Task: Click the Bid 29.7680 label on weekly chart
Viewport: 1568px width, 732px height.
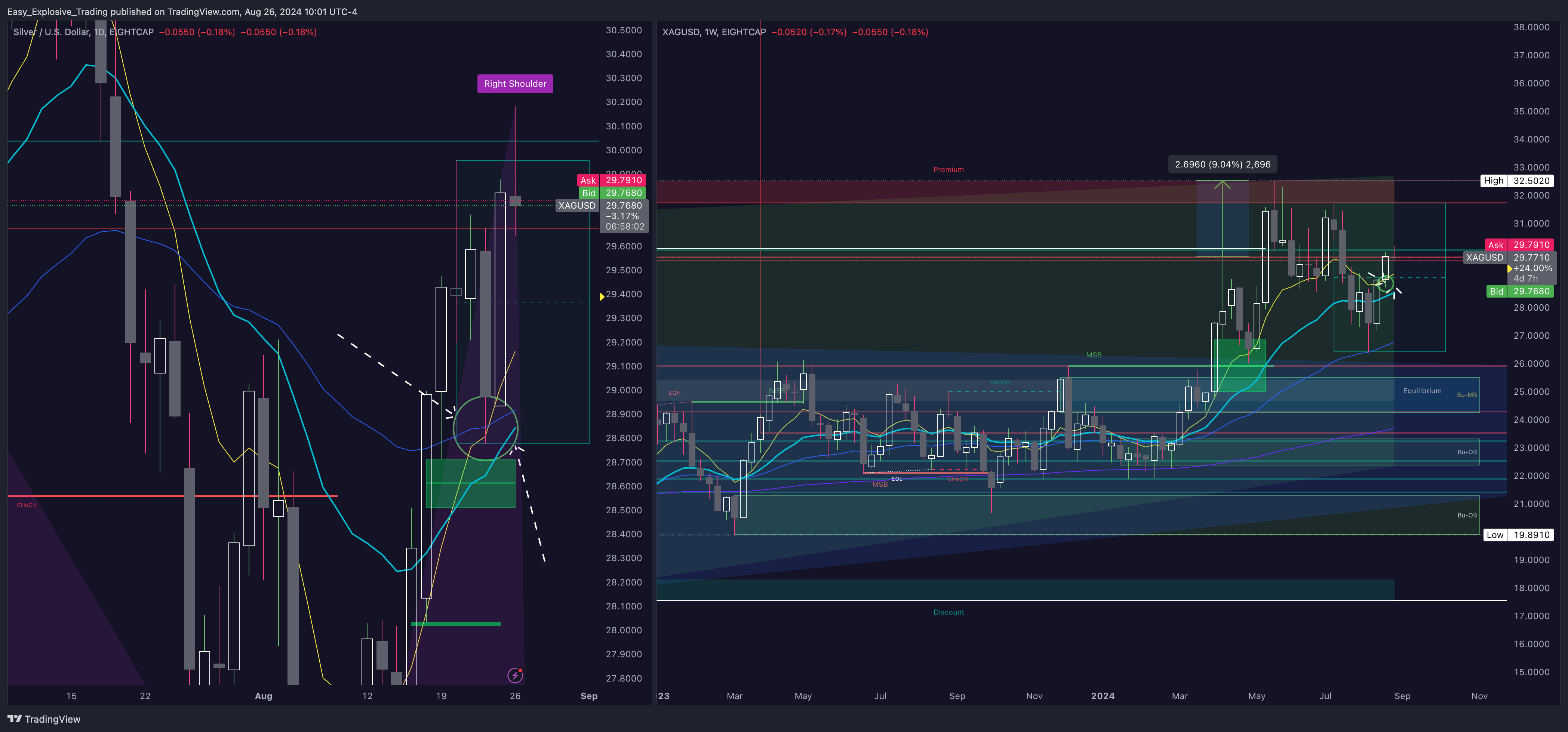Action: point(1520,292)
